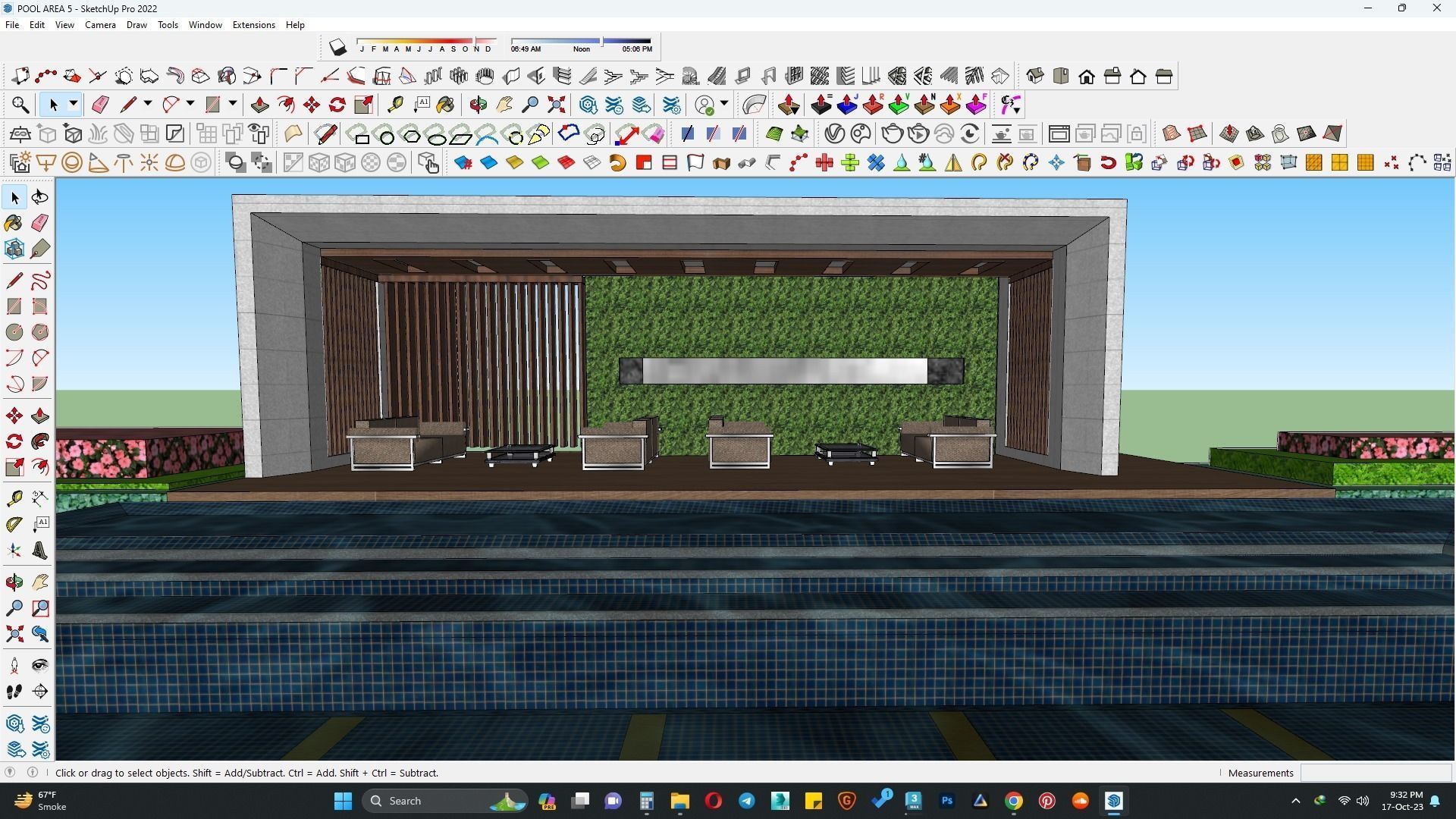Activate Zoom Extents in top toolbar
The width and height of the screenshot is (1456, 819).
(x=556, y=105)
